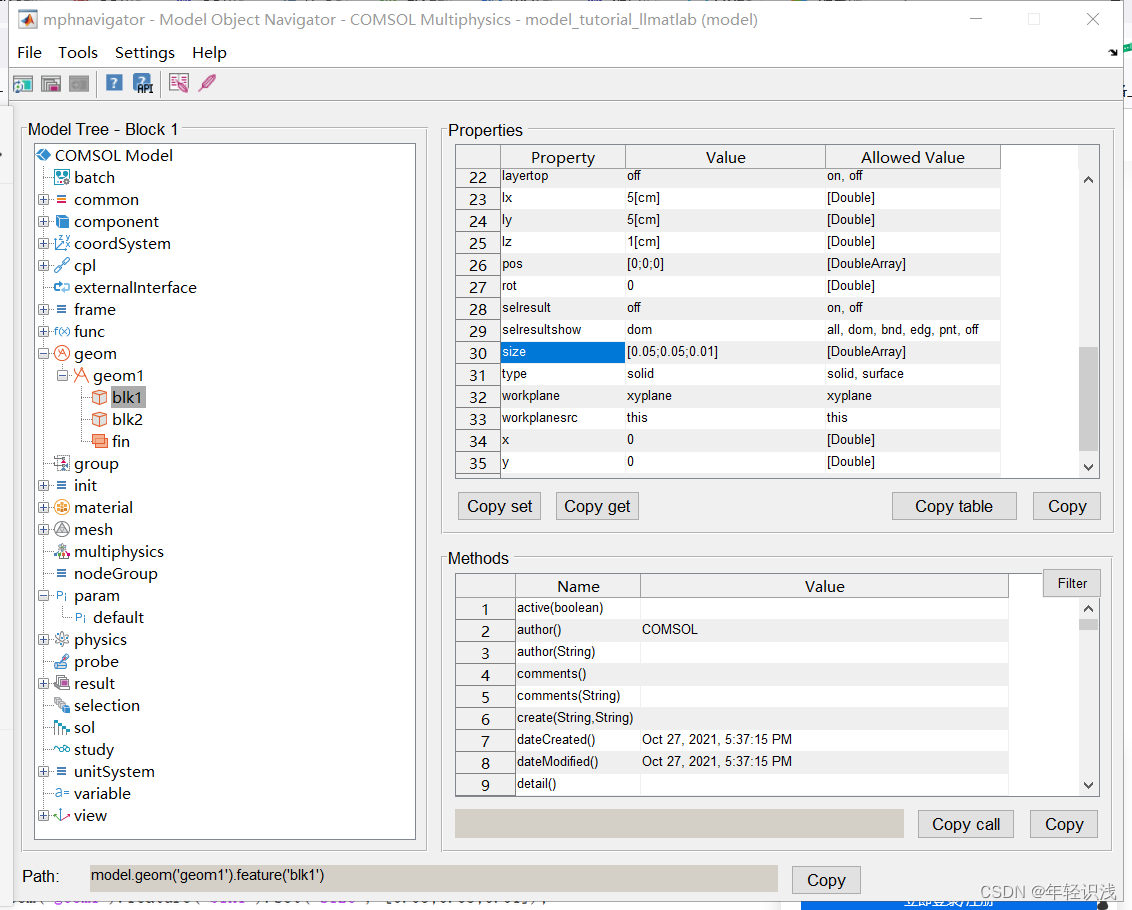
Task: Expand the coordSystem tree node
Action: 43,243
